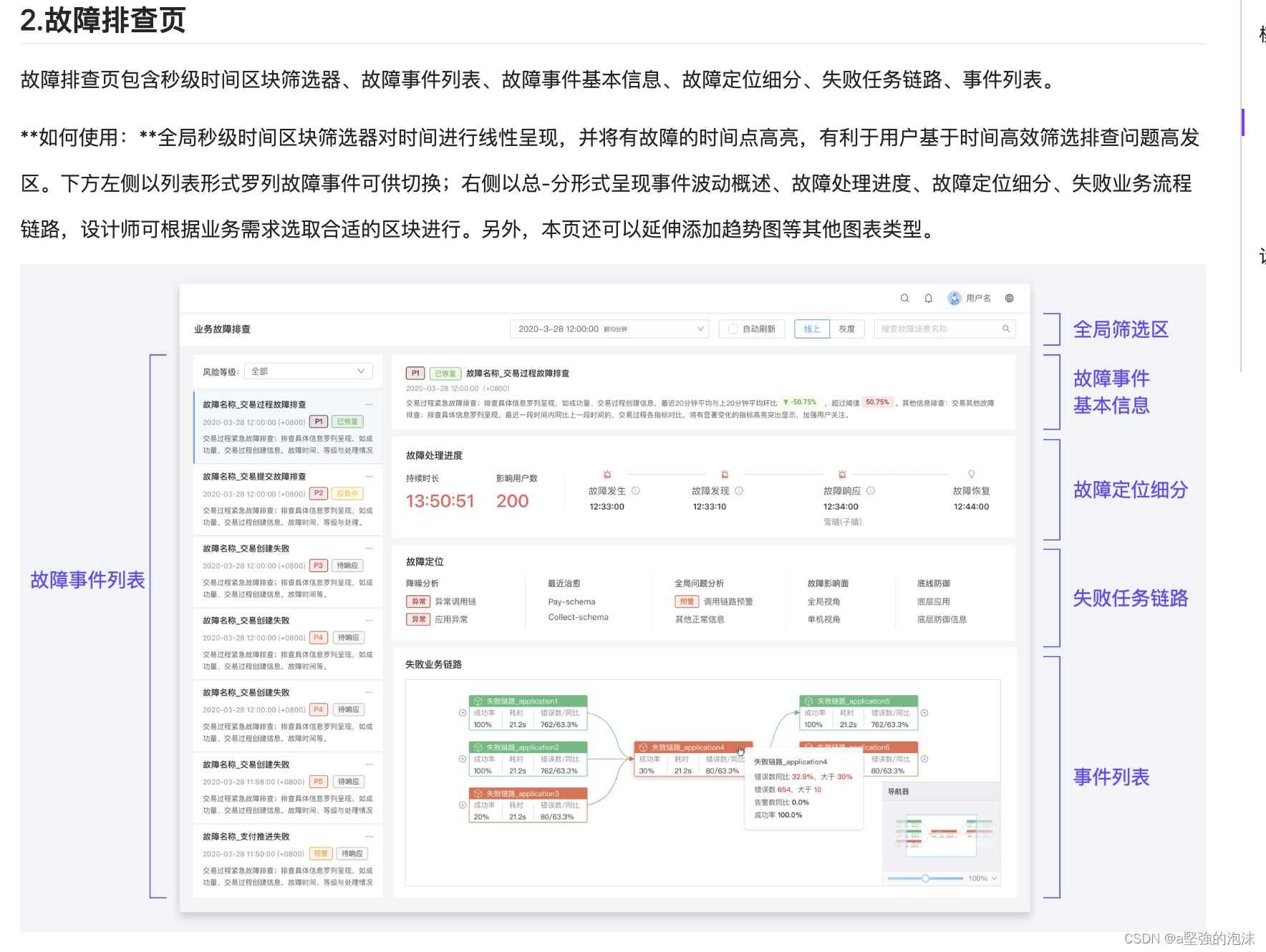Image resolution: width=1266 pixels, height=952 pixels.
Task: Open the globe language icon
Action: [x=1010, y=298]
